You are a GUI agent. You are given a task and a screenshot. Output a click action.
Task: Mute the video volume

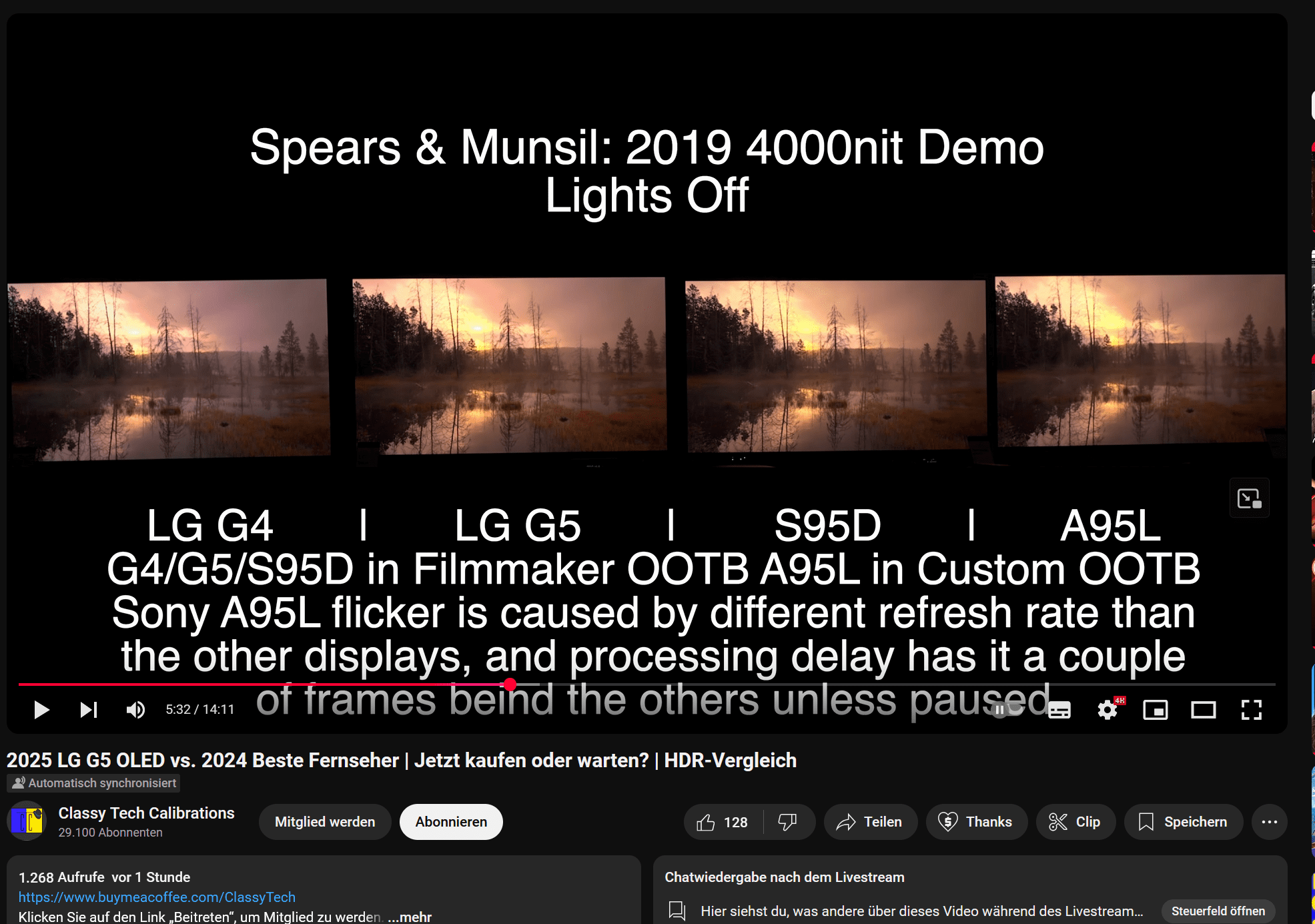pos(135,710)
